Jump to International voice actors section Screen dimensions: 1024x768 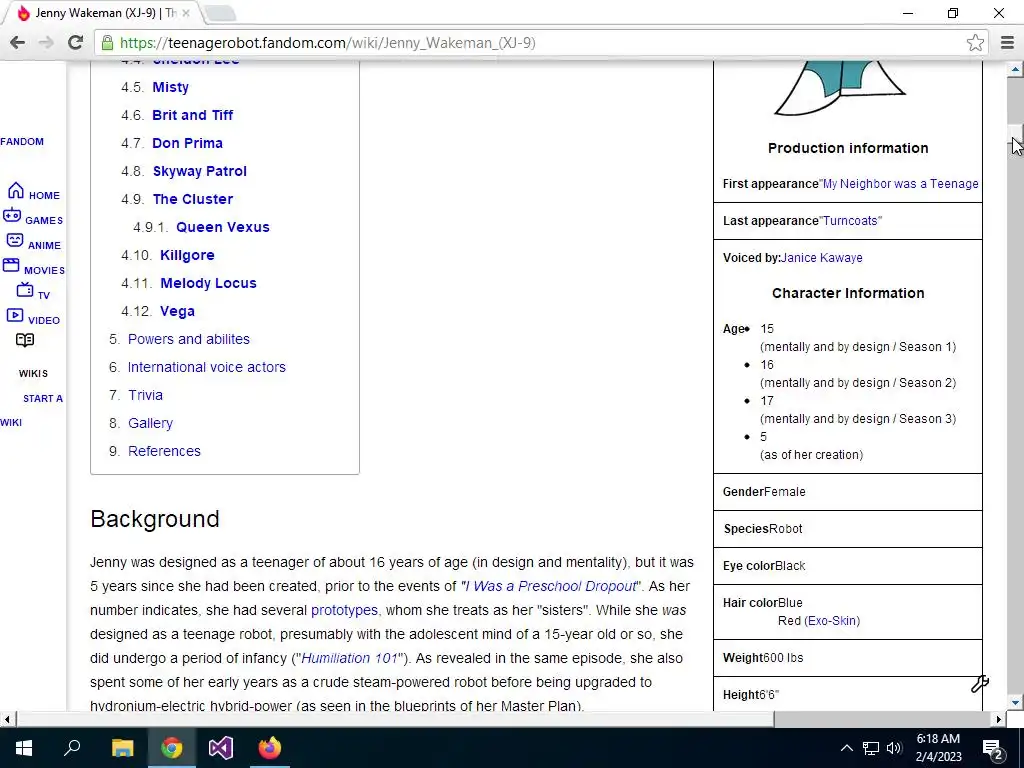pyautogui.click(x=206, y=368)
